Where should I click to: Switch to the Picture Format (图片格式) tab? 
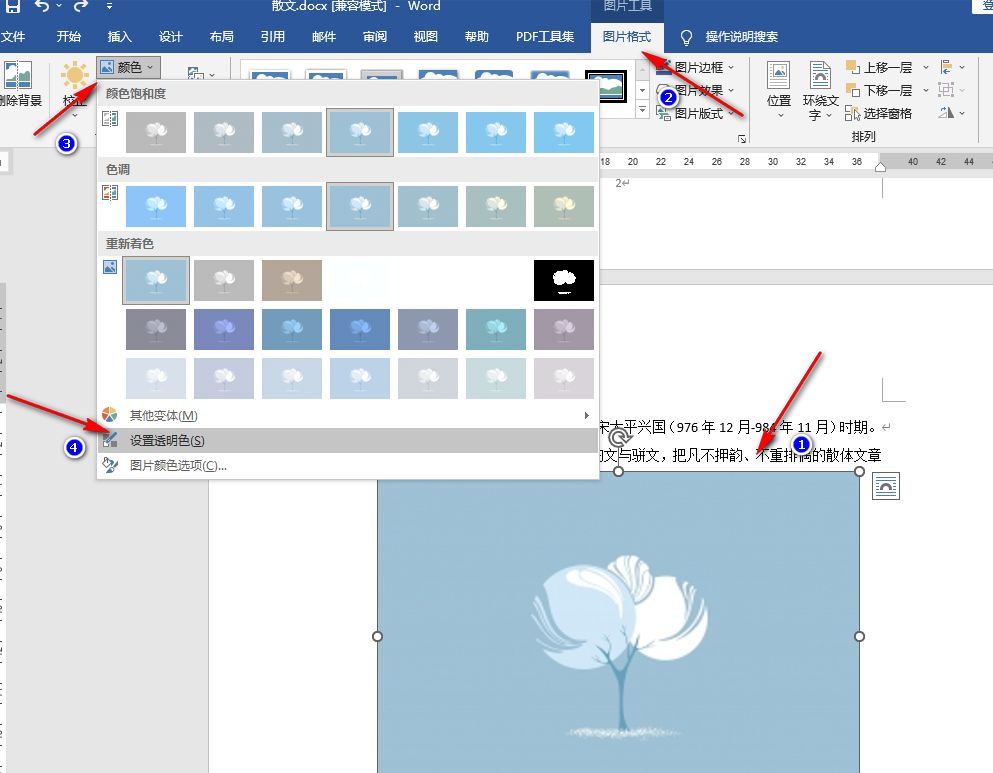627,37
